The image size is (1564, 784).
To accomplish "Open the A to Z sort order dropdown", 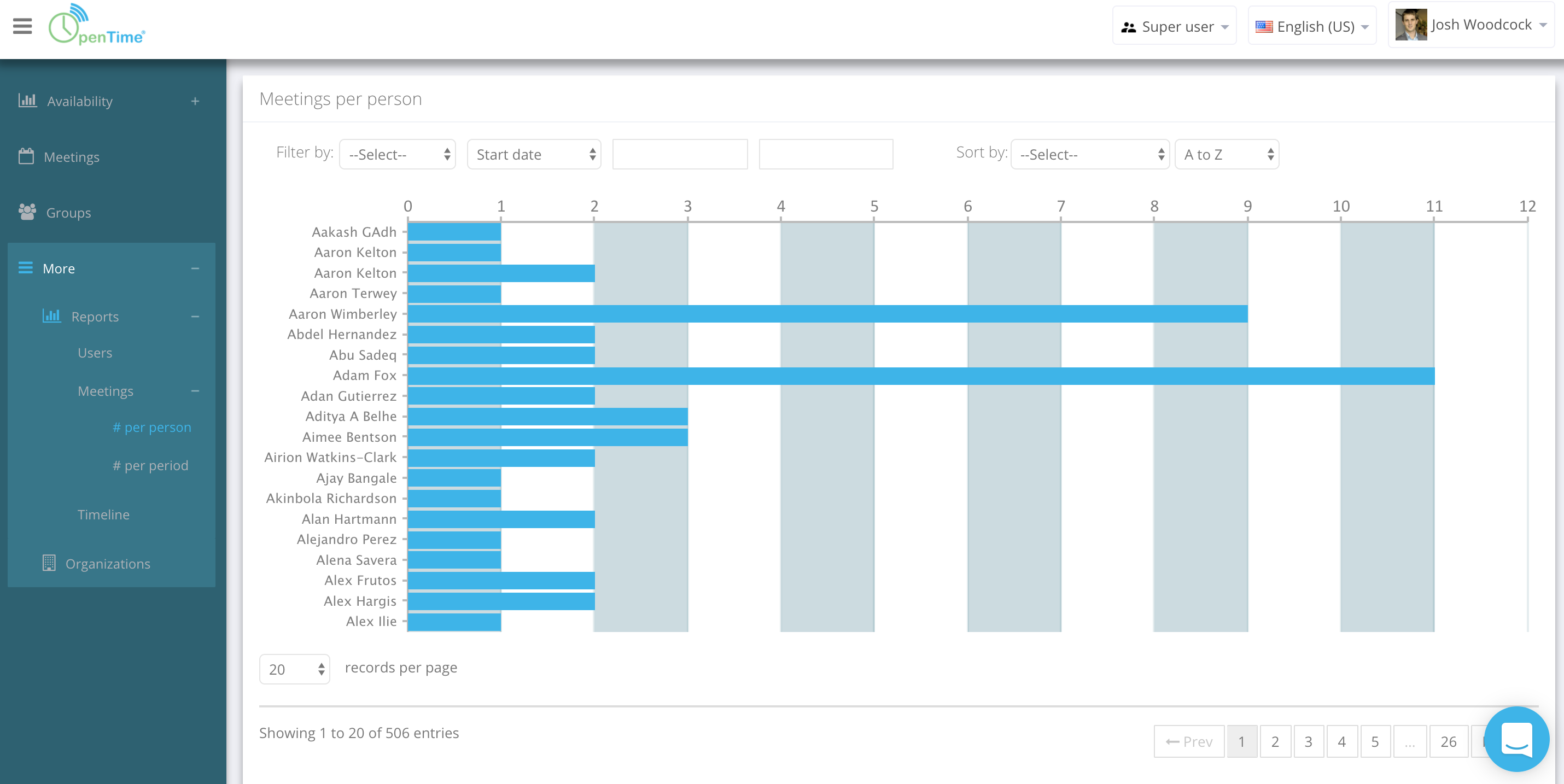I will pyautogui.click(x=1227, y=155).
